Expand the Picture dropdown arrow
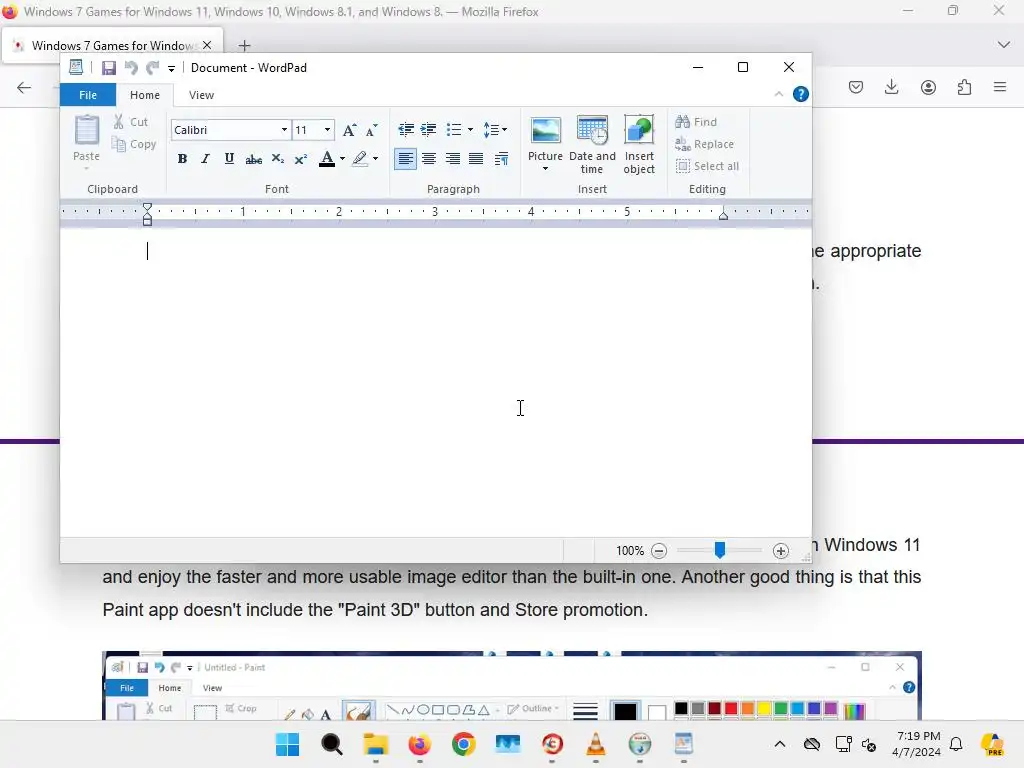1024x768 pixels. [545, 169]
